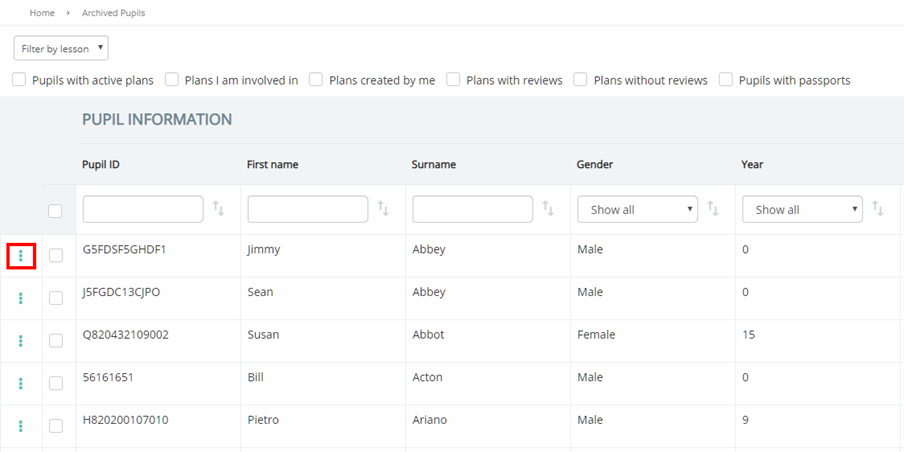Click the Gender column header
Viewport: 904px width, 452px height.
click(594, 164)
